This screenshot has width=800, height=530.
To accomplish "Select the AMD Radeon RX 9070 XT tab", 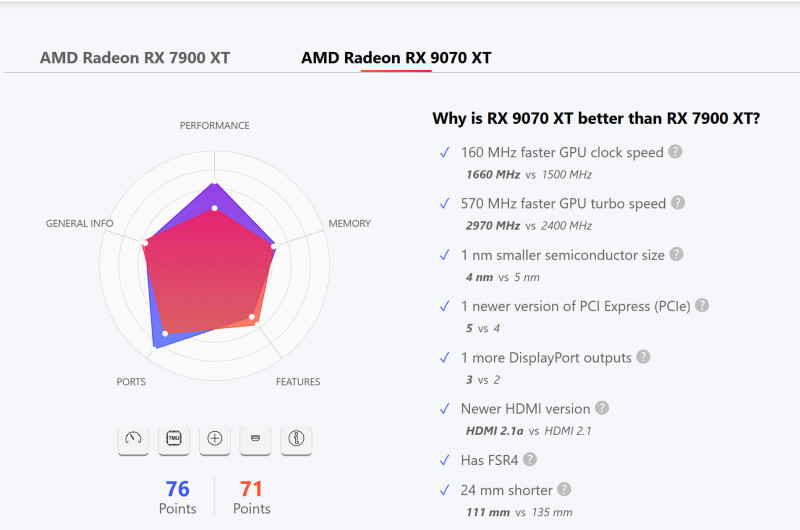I will point(396,58).
